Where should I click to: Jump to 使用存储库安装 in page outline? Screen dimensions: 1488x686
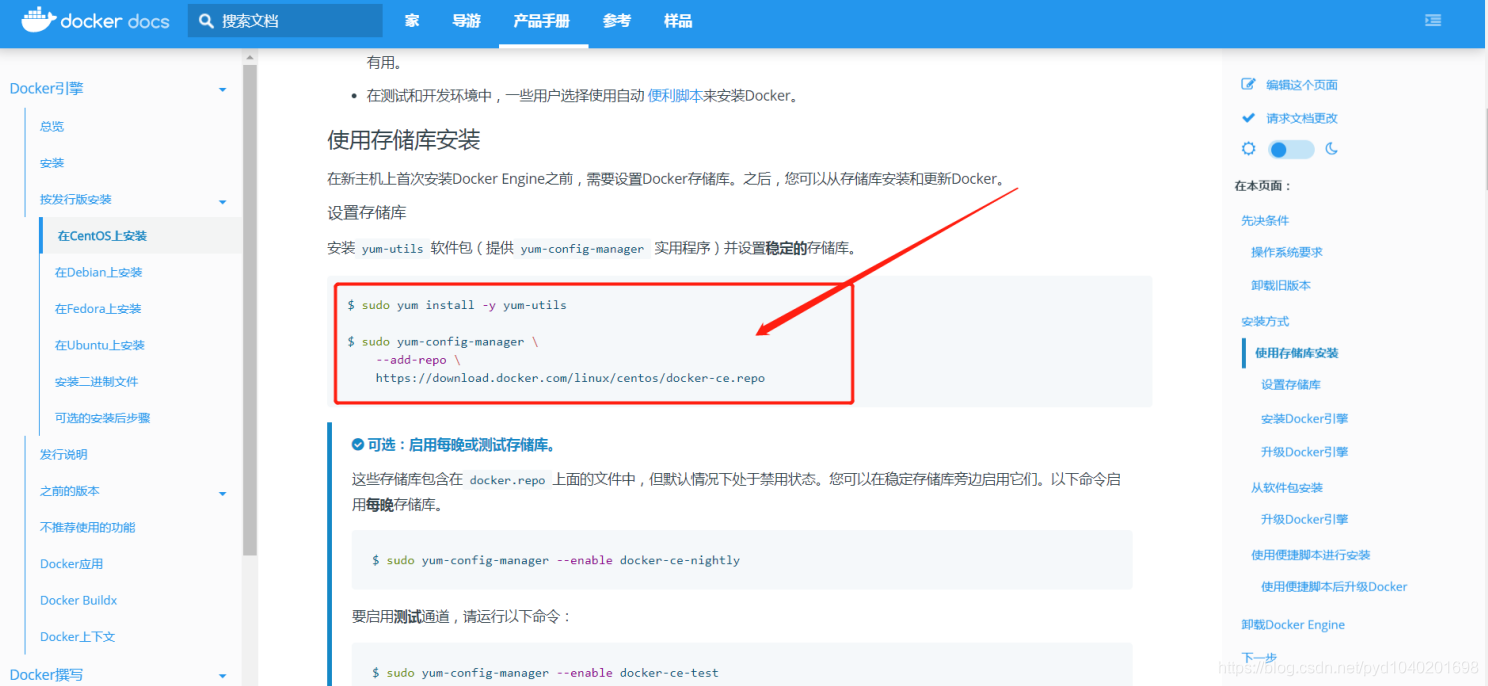[x=1297, y=353]
